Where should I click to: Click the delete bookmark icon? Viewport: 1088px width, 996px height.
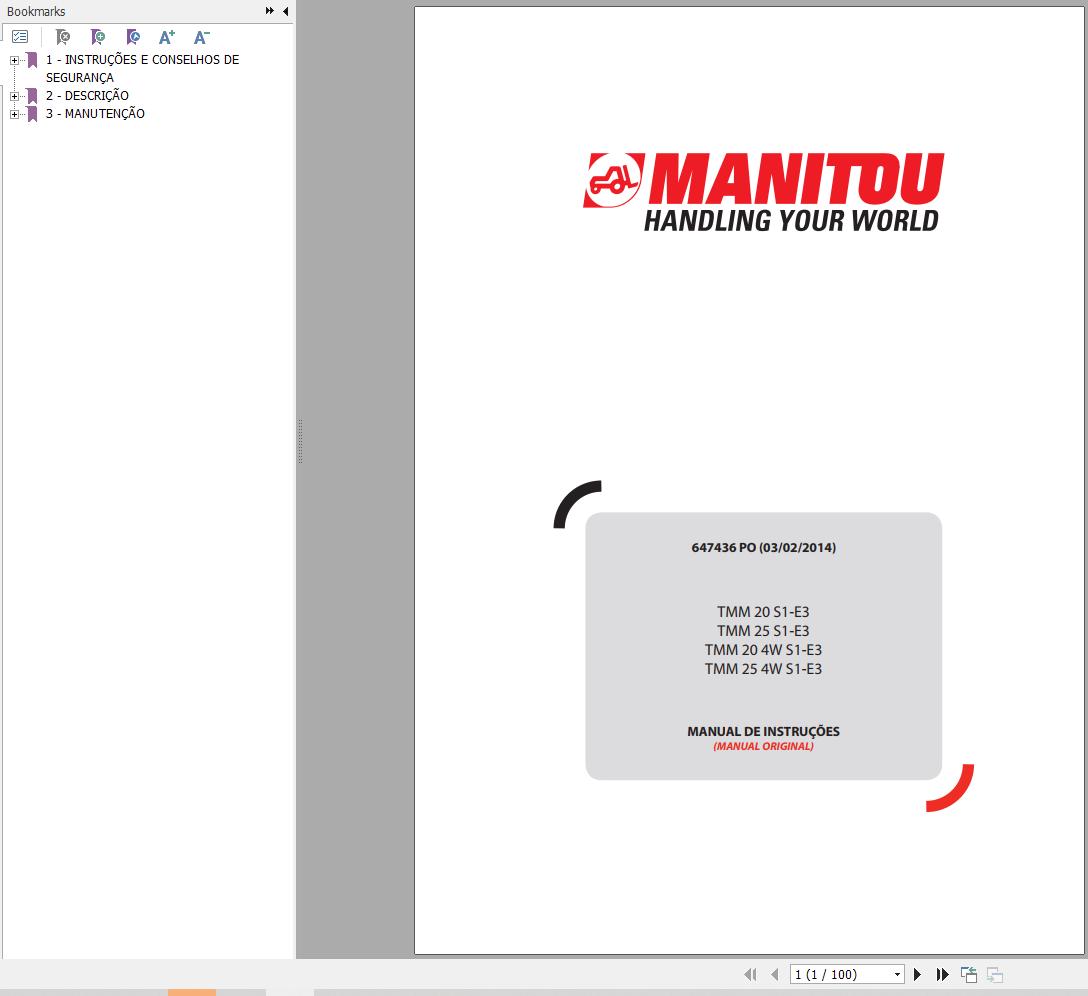coord(62,37)
